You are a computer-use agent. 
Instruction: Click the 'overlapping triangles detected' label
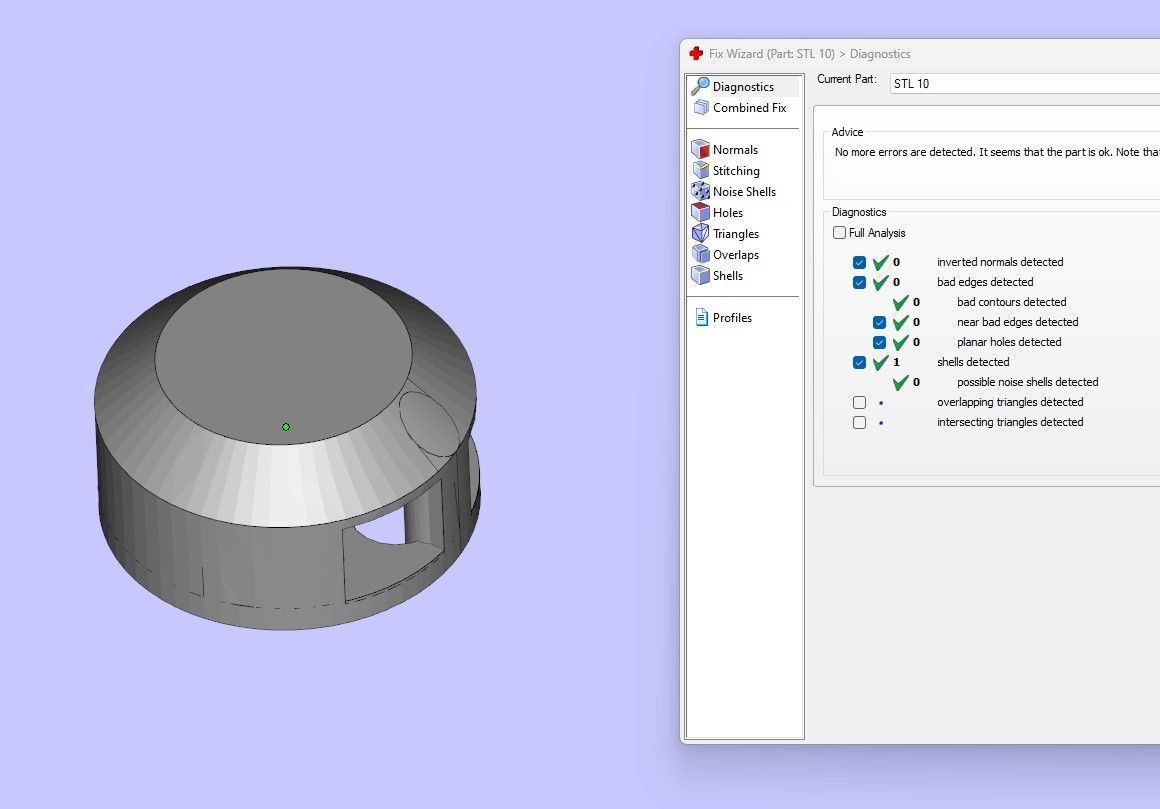point(1010,402)
